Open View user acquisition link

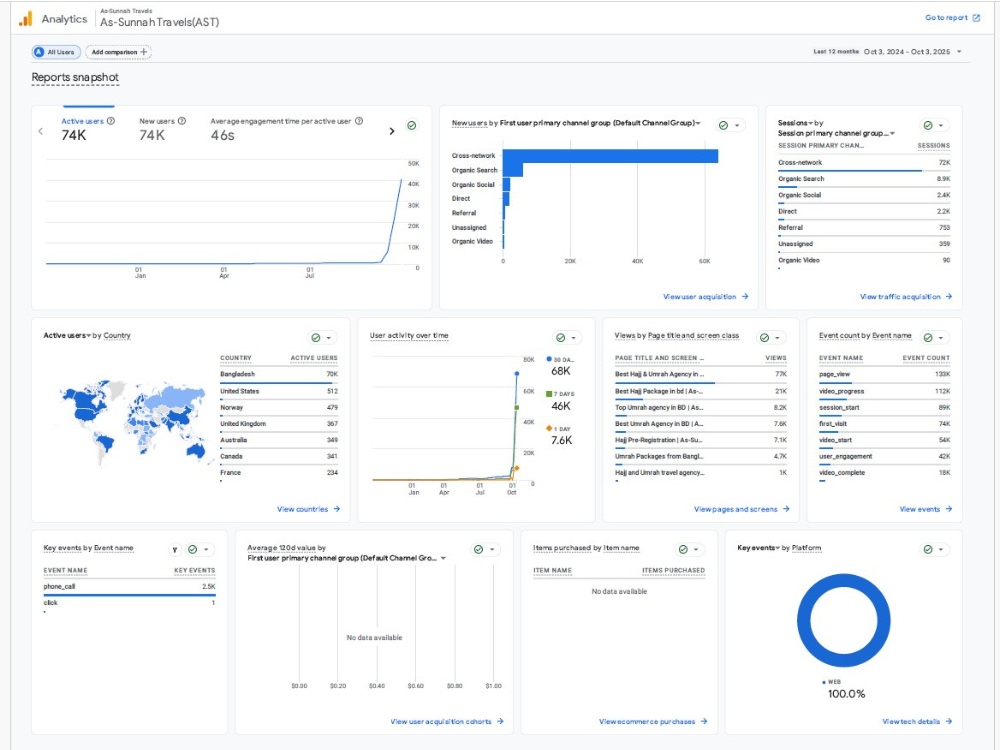pos(705,297)
